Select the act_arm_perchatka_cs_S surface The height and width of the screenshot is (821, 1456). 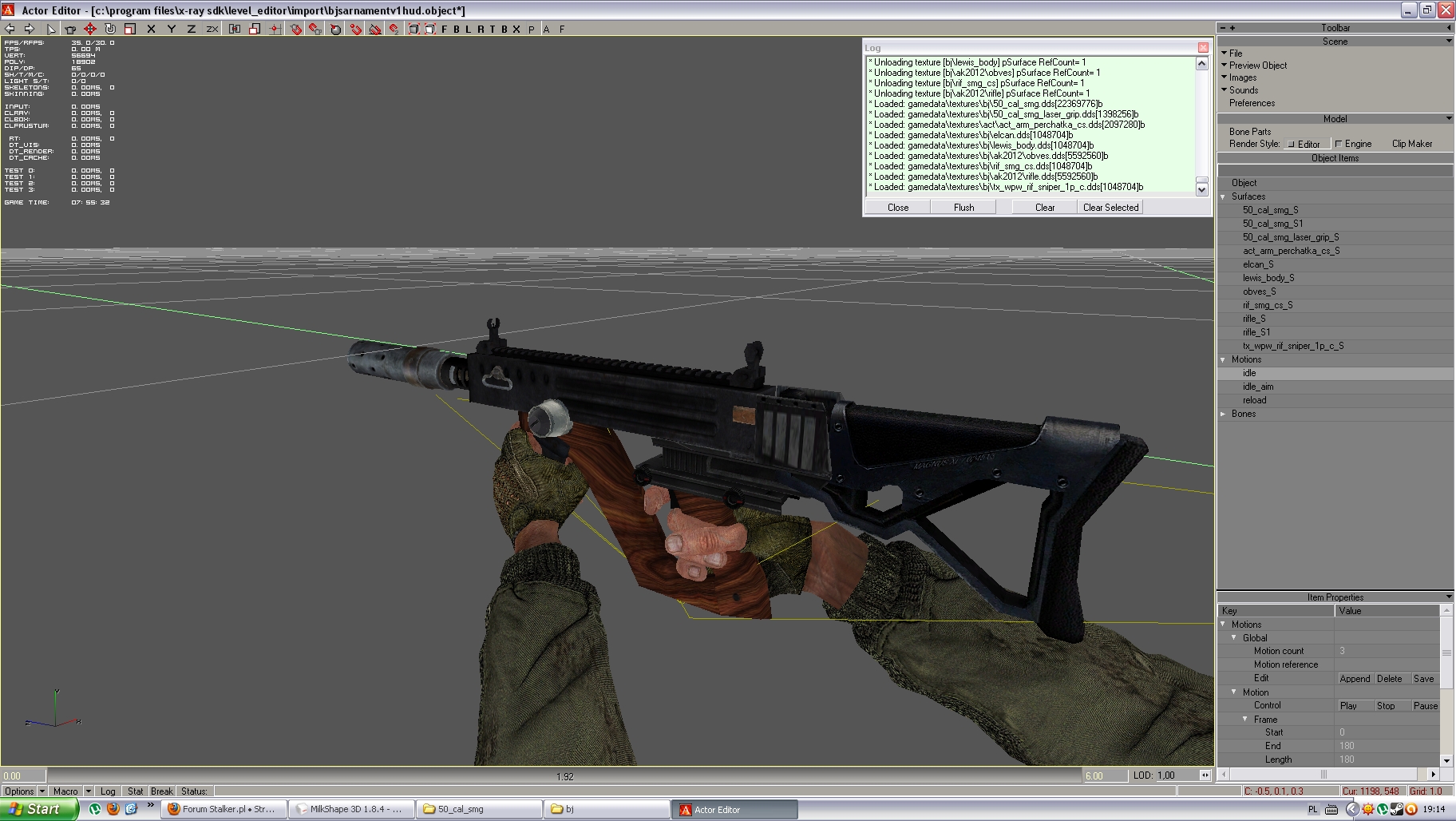[x=1291, y=251]
